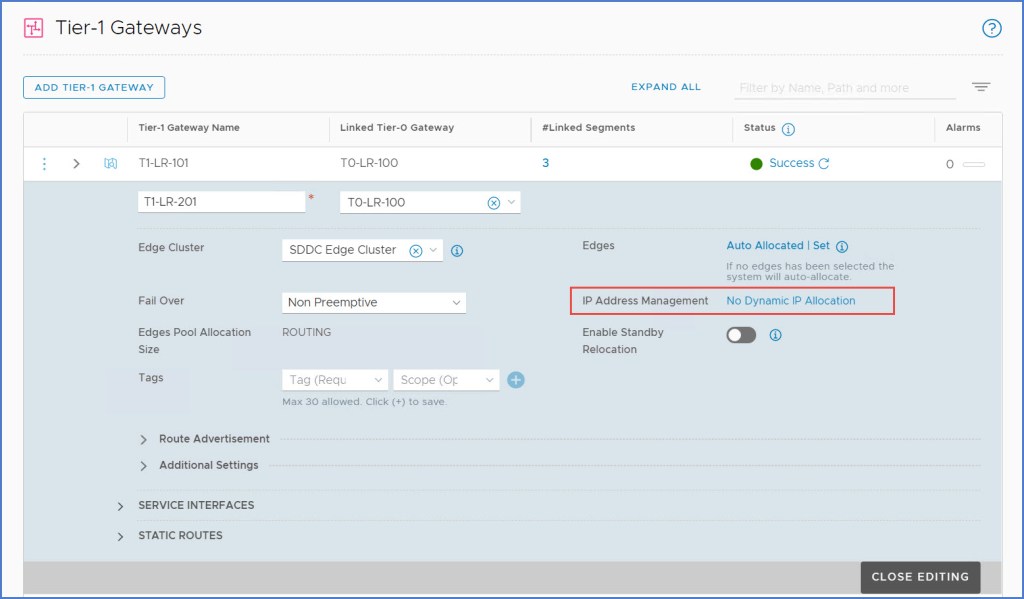This screenshot has width=1024, height=599.
Task: Refresh the Success status of T1-LR-101
Action: pos(824,164)
